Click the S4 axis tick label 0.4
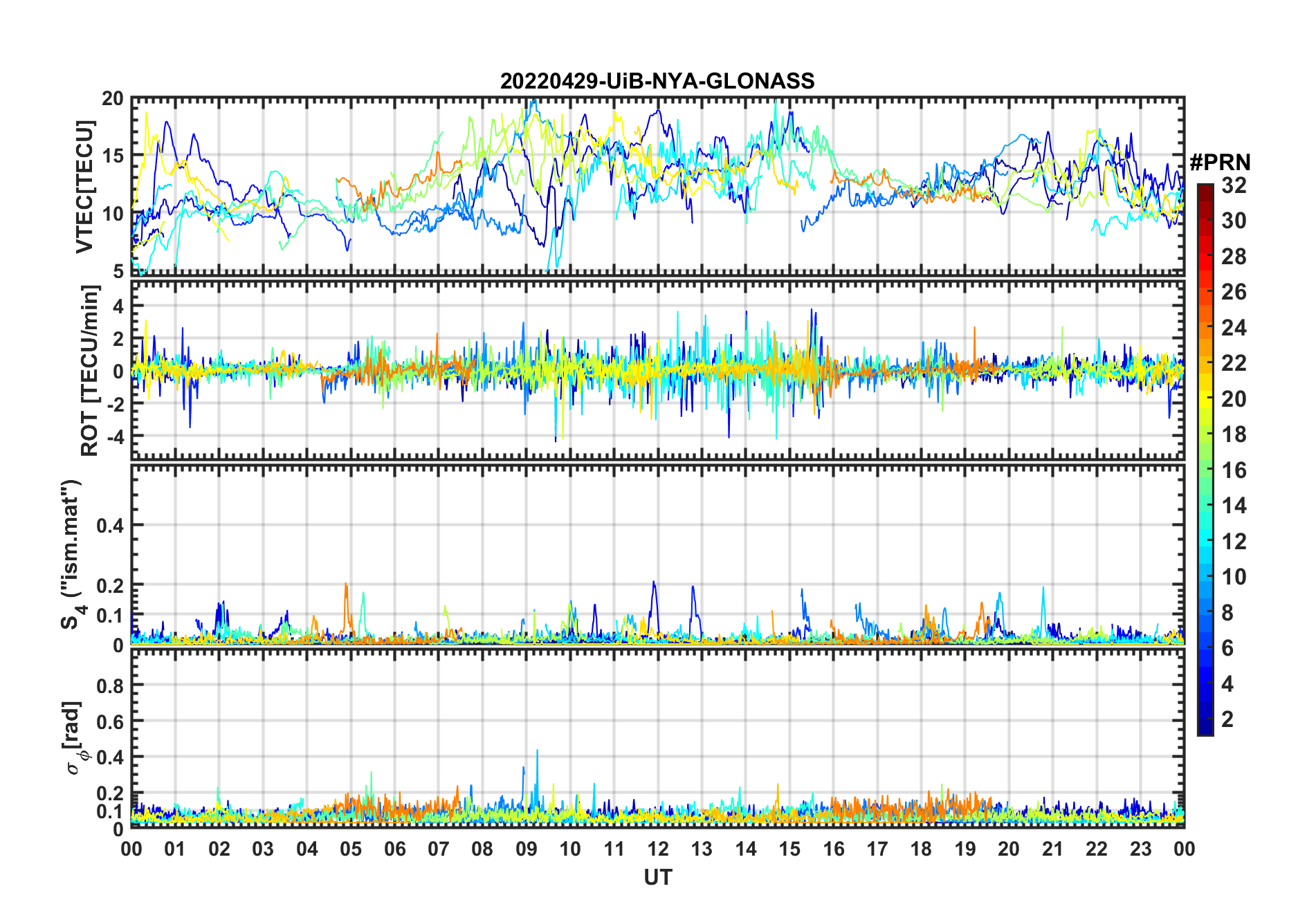Viewport: 1316px width, 920px height. [111, 526]
